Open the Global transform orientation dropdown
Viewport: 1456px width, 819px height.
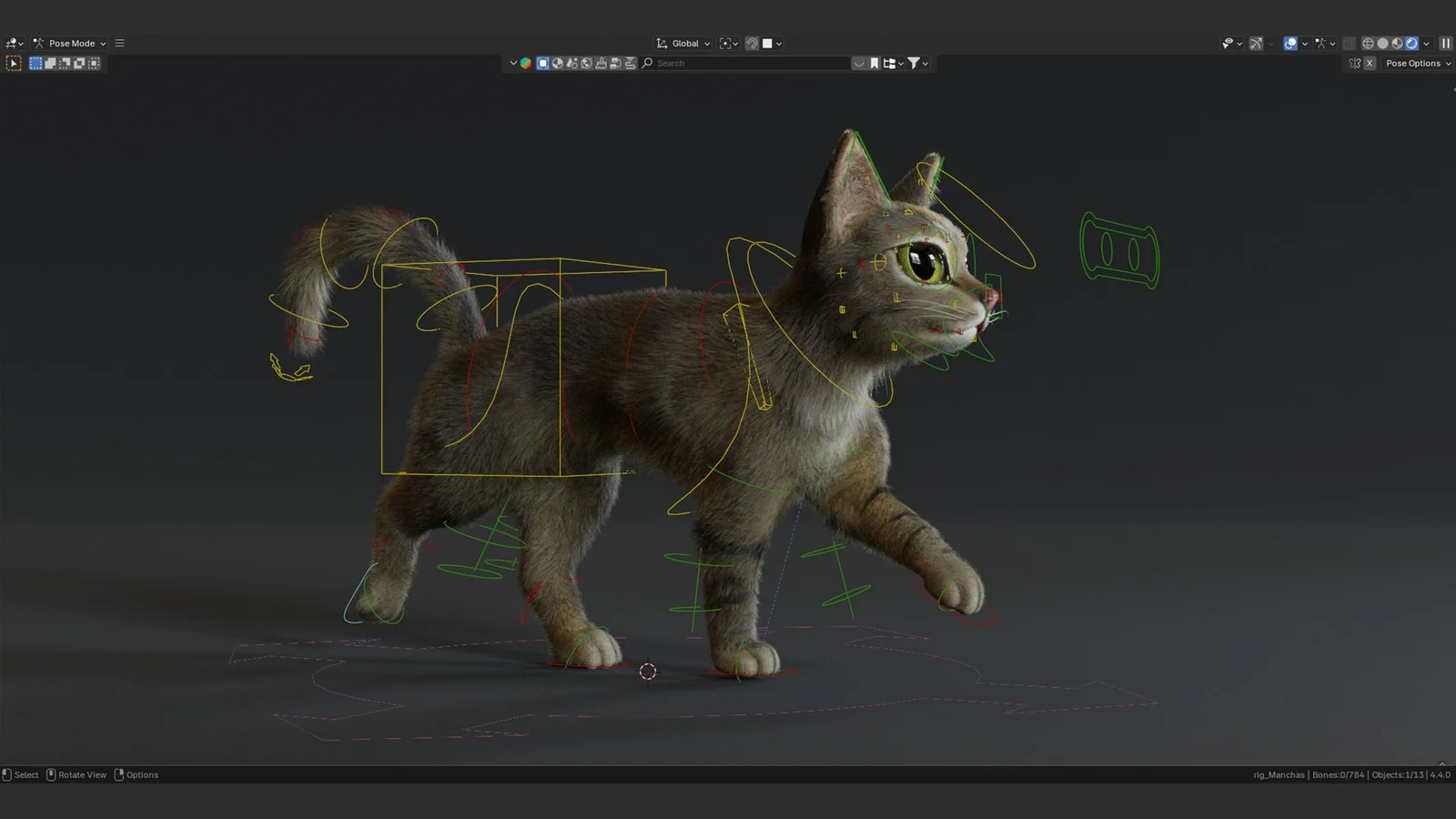(x=685, y=43)
